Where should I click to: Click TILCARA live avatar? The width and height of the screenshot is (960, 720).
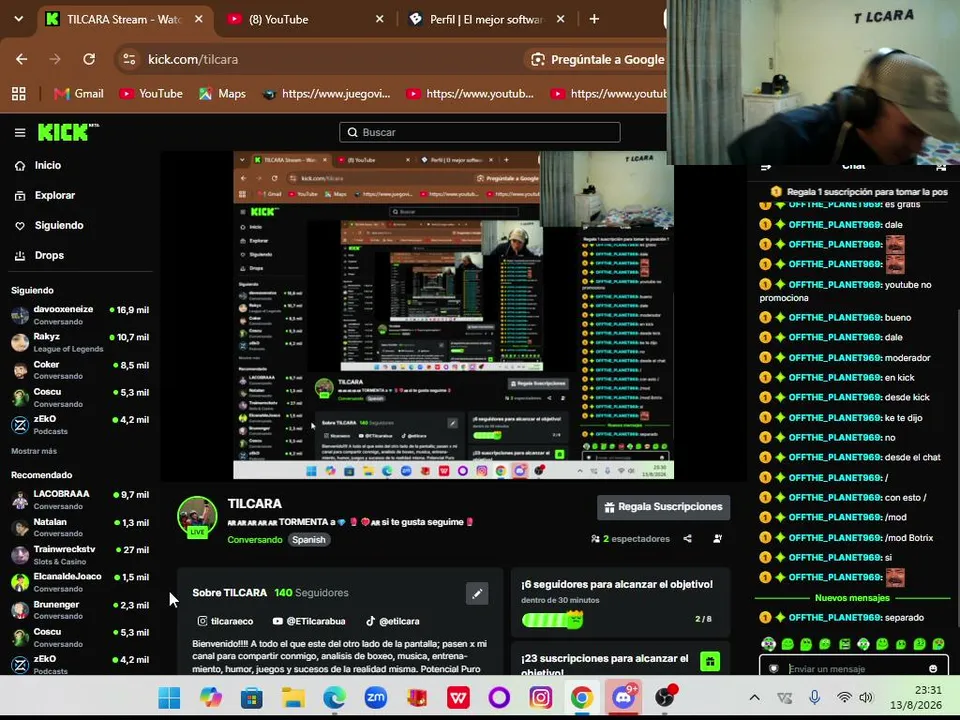click(197, 516)
